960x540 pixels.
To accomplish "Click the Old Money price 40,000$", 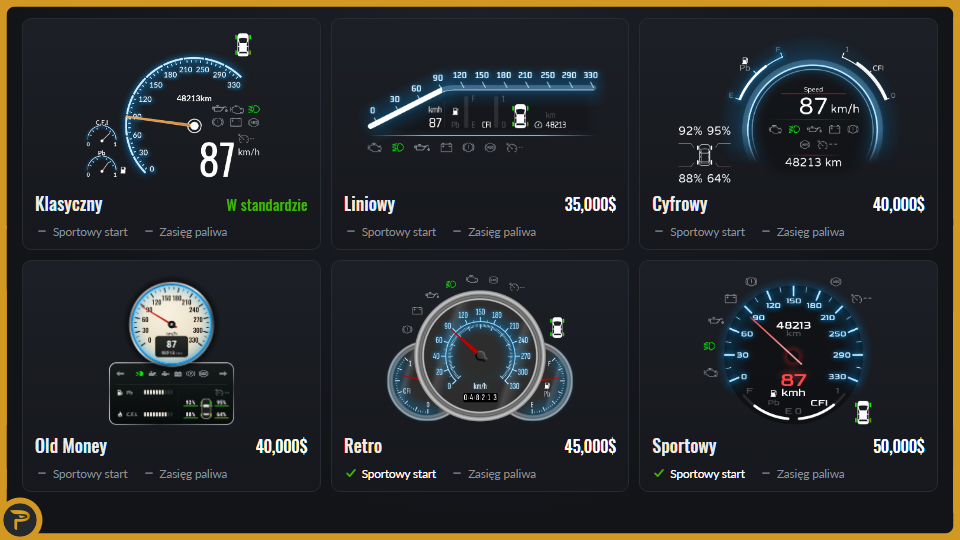I will [x=282, y=446].
